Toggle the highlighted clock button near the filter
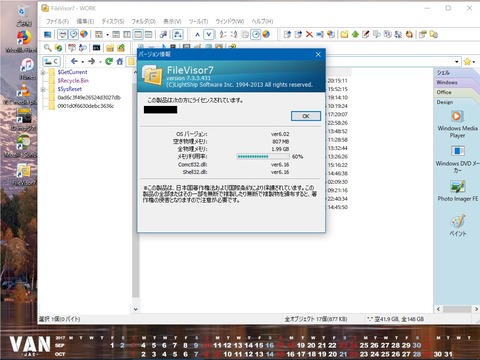480x360 pixels. tap(73, 34)
